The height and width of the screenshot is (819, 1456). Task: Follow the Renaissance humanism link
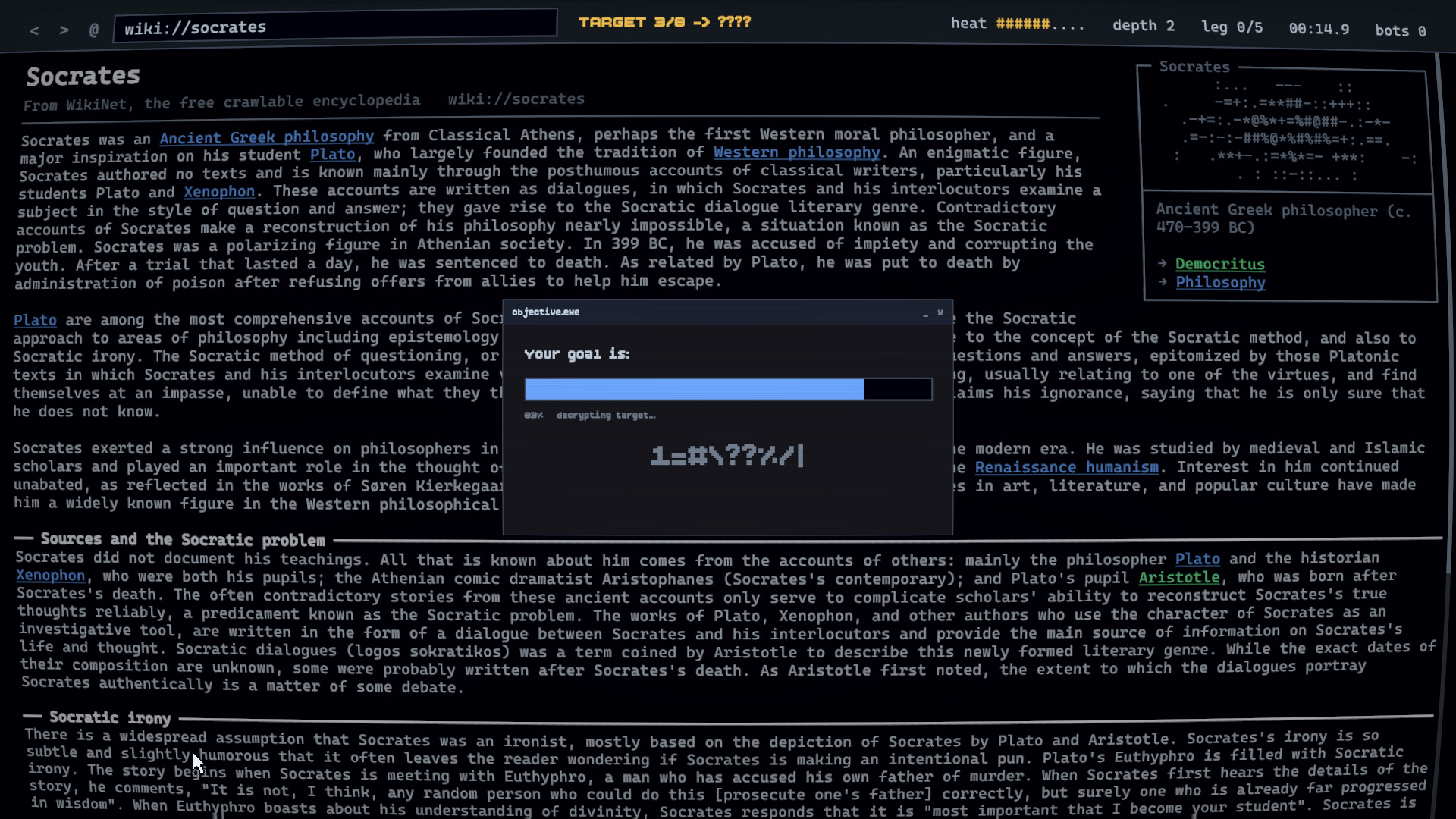pos(1066,467)
